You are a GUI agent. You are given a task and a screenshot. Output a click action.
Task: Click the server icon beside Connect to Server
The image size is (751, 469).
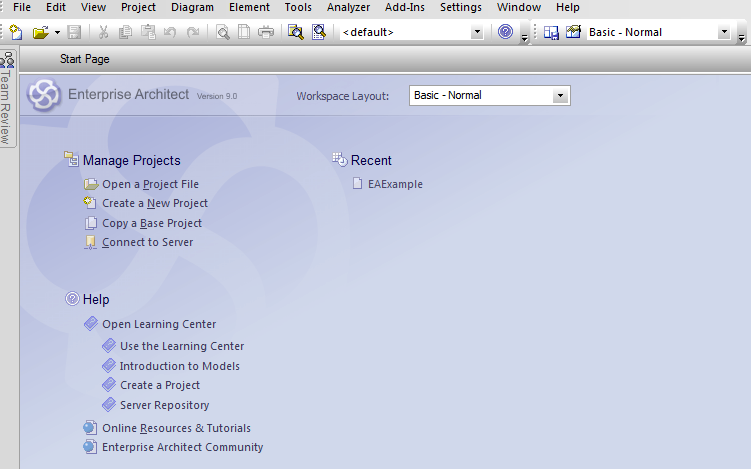(x=90, y=243)
